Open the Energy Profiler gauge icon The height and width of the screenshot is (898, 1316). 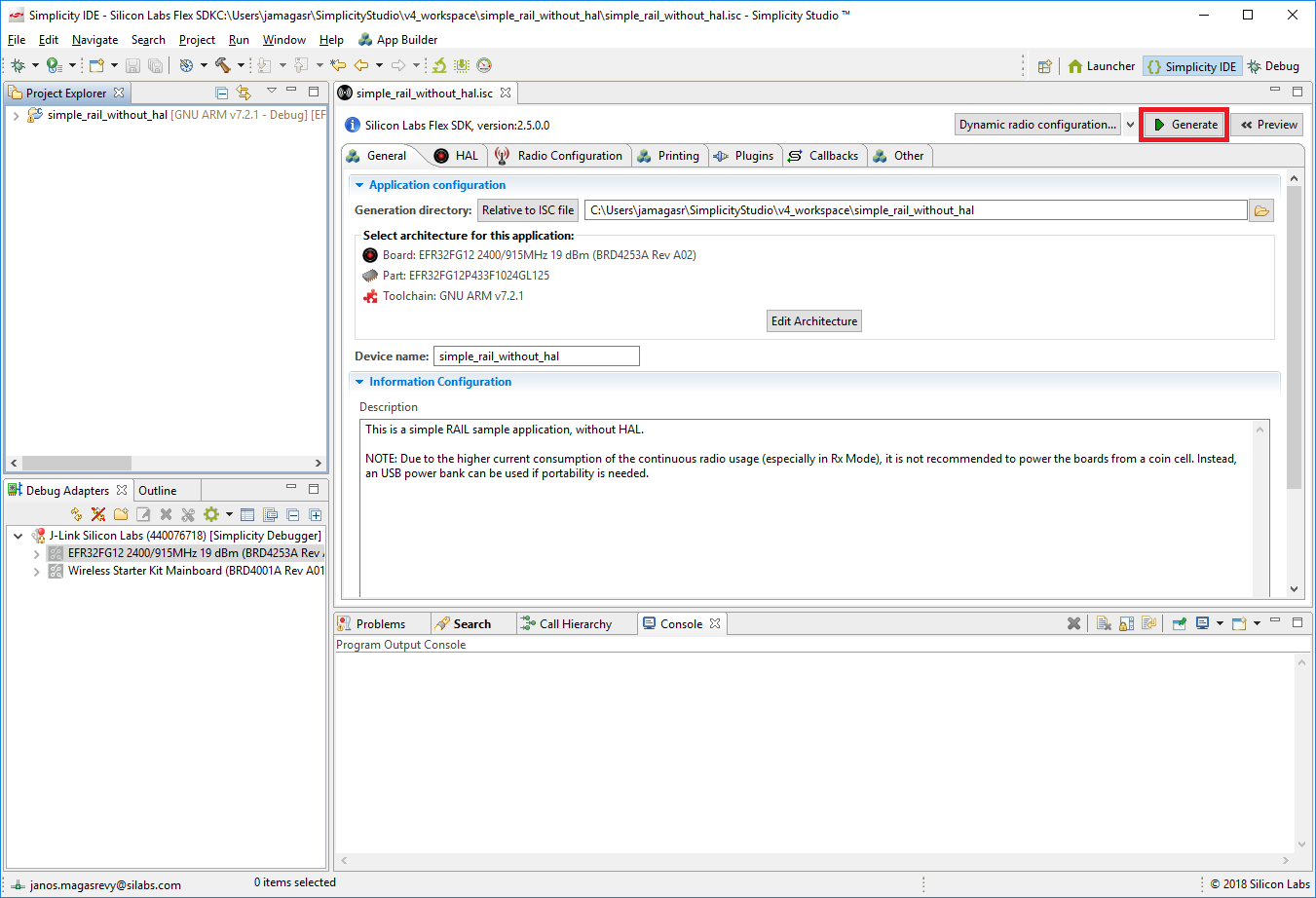point(484,65)
